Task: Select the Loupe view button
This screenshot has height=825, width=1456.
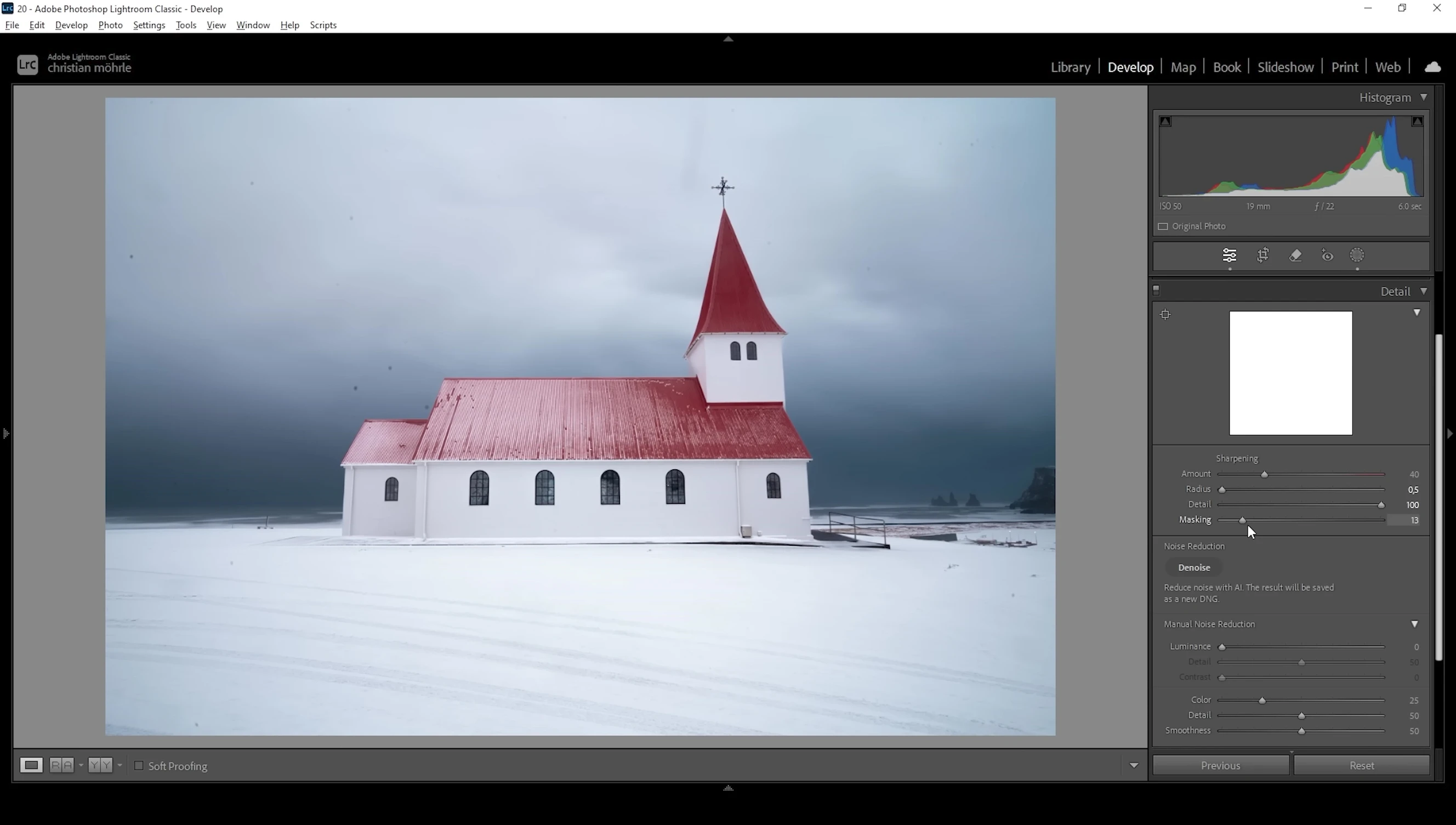Action: [x=31, y=765]
